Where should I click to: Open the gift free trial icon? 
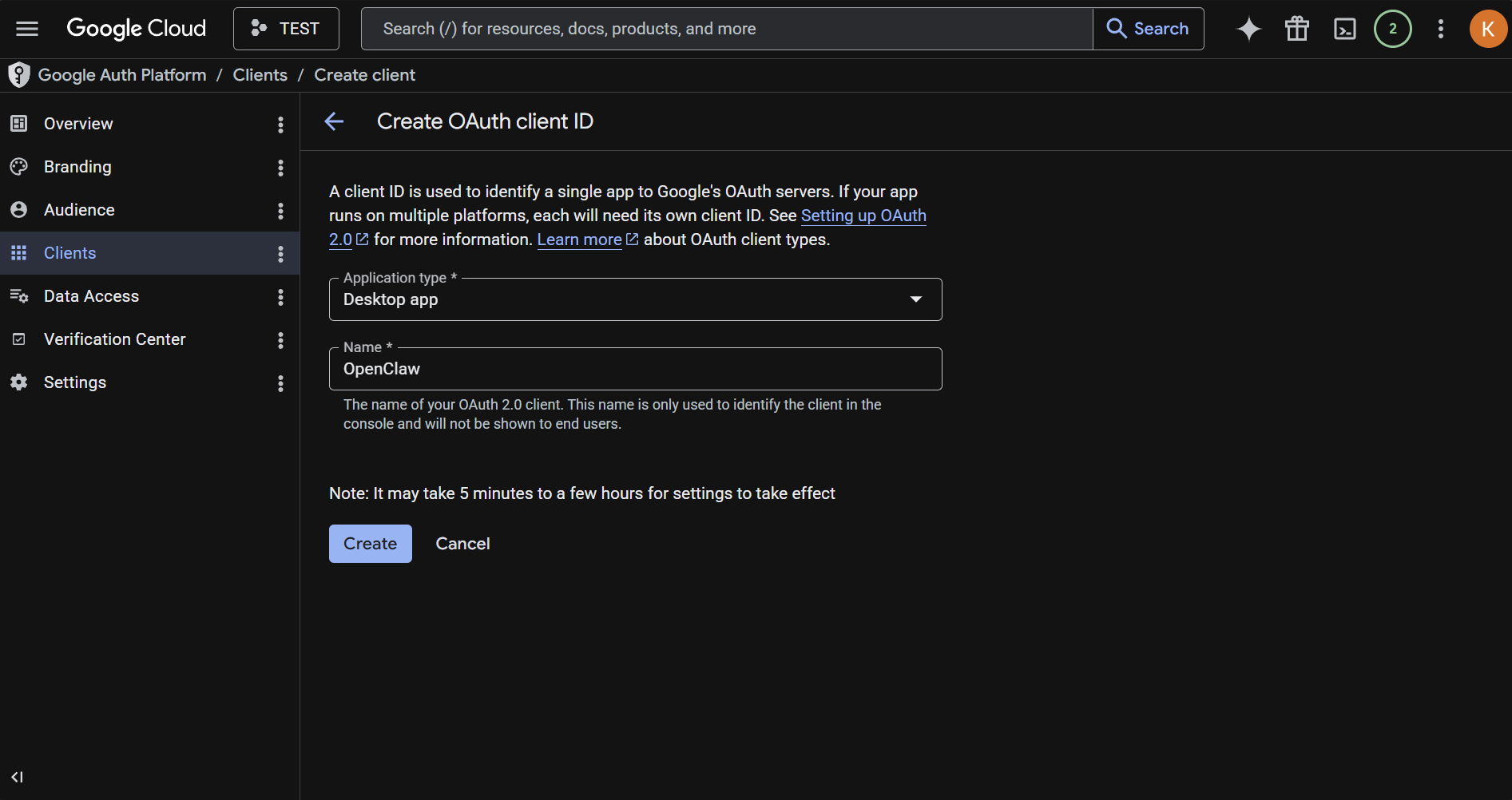1297,29
